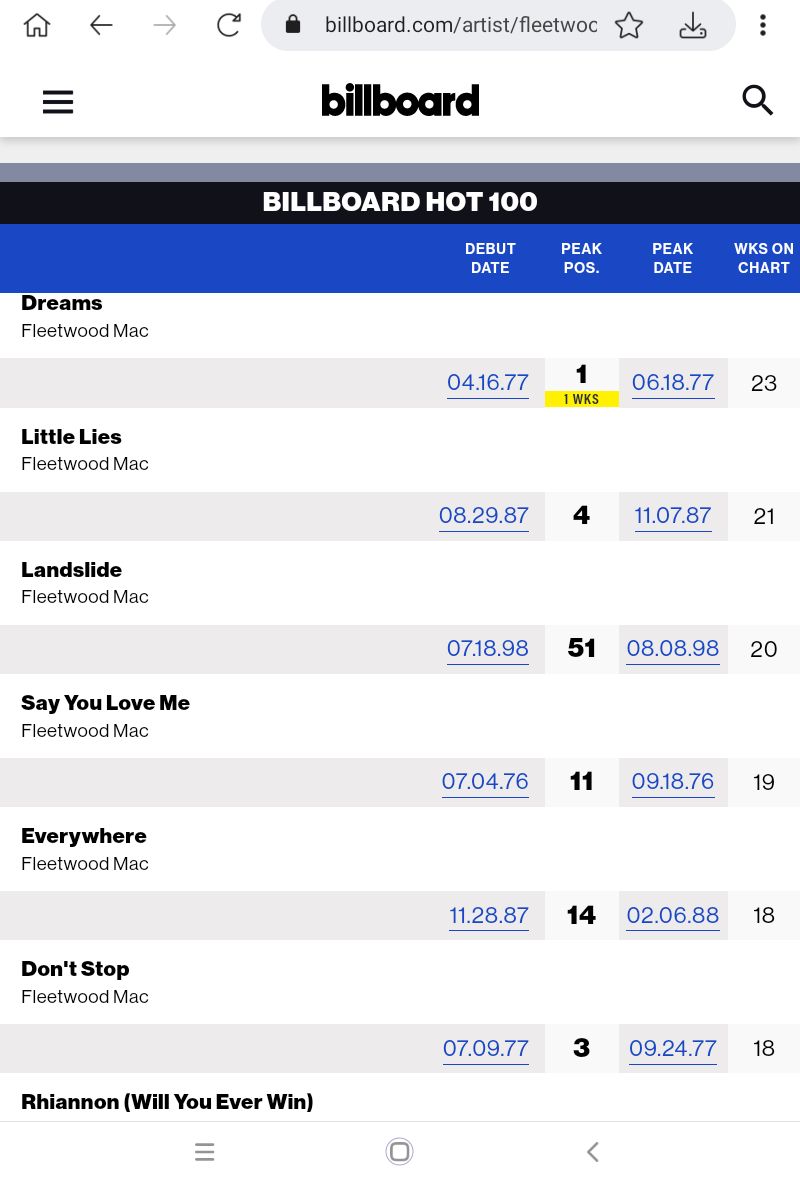Open Everywhere debut date 11.28.87
Image resolution: width=800 pixels, height=1182 pixels.
[x=489, y=915]
